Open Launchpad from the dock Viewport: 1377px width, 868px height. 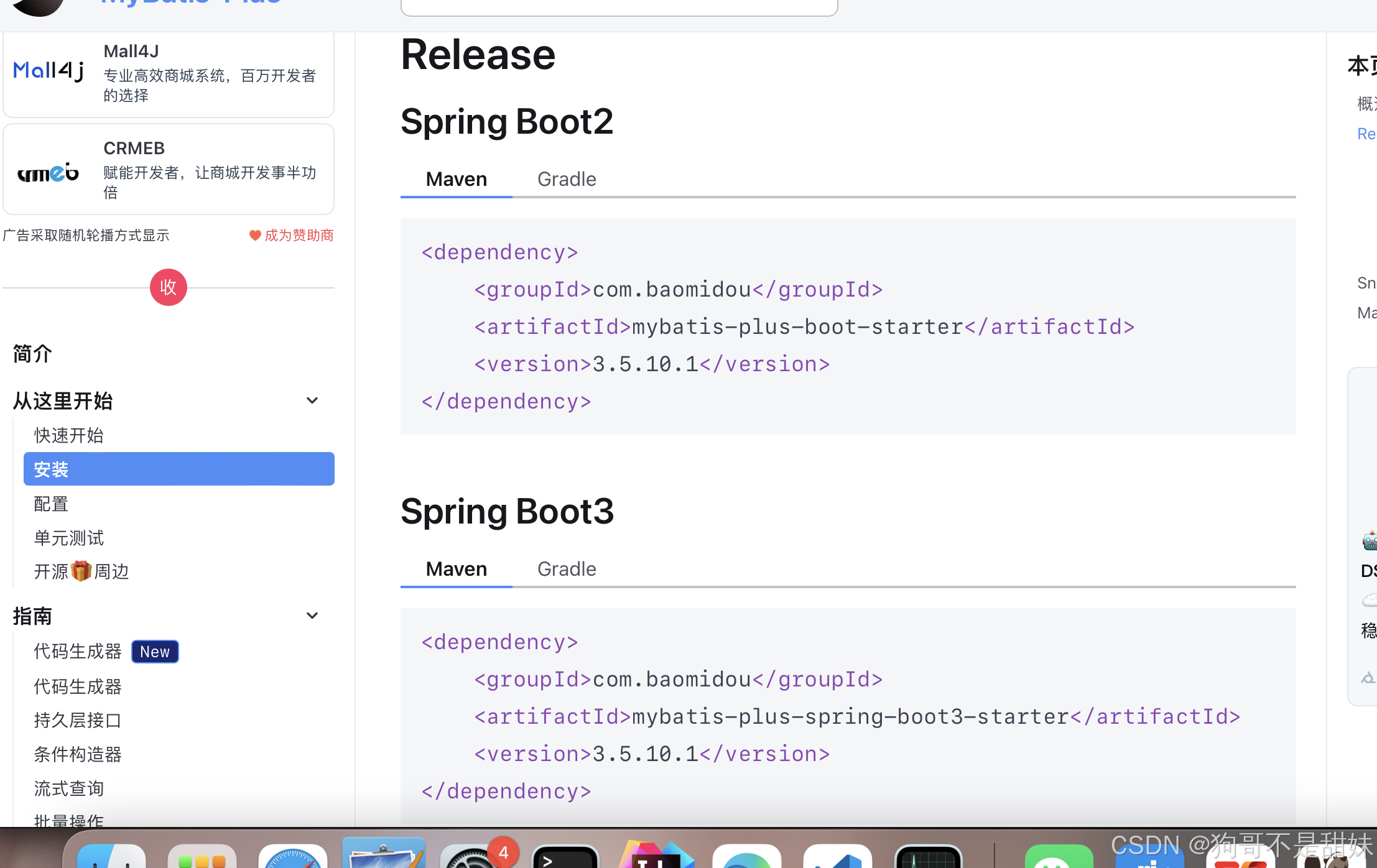click(202, 859)
